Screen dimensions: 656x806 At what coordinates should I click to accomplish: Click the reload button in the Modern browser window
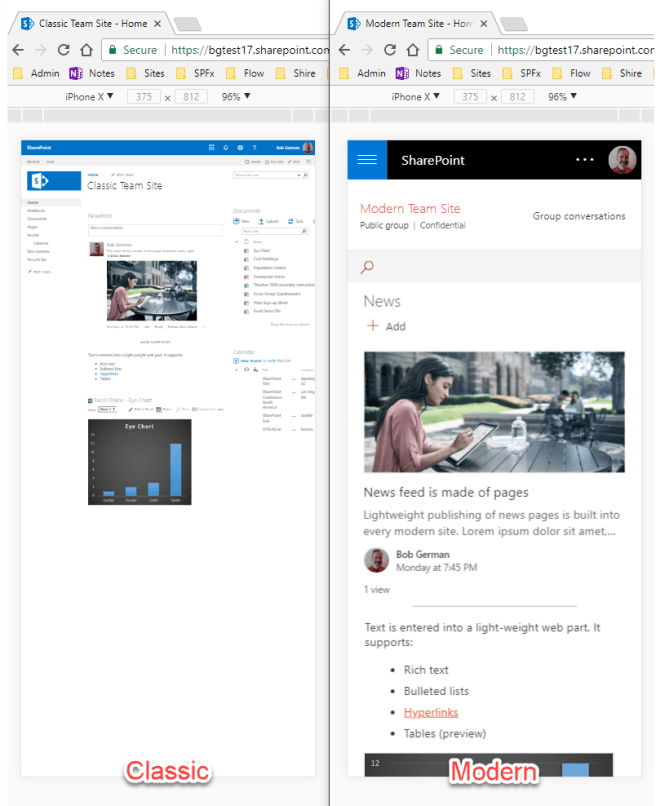(x=390, y=49)
